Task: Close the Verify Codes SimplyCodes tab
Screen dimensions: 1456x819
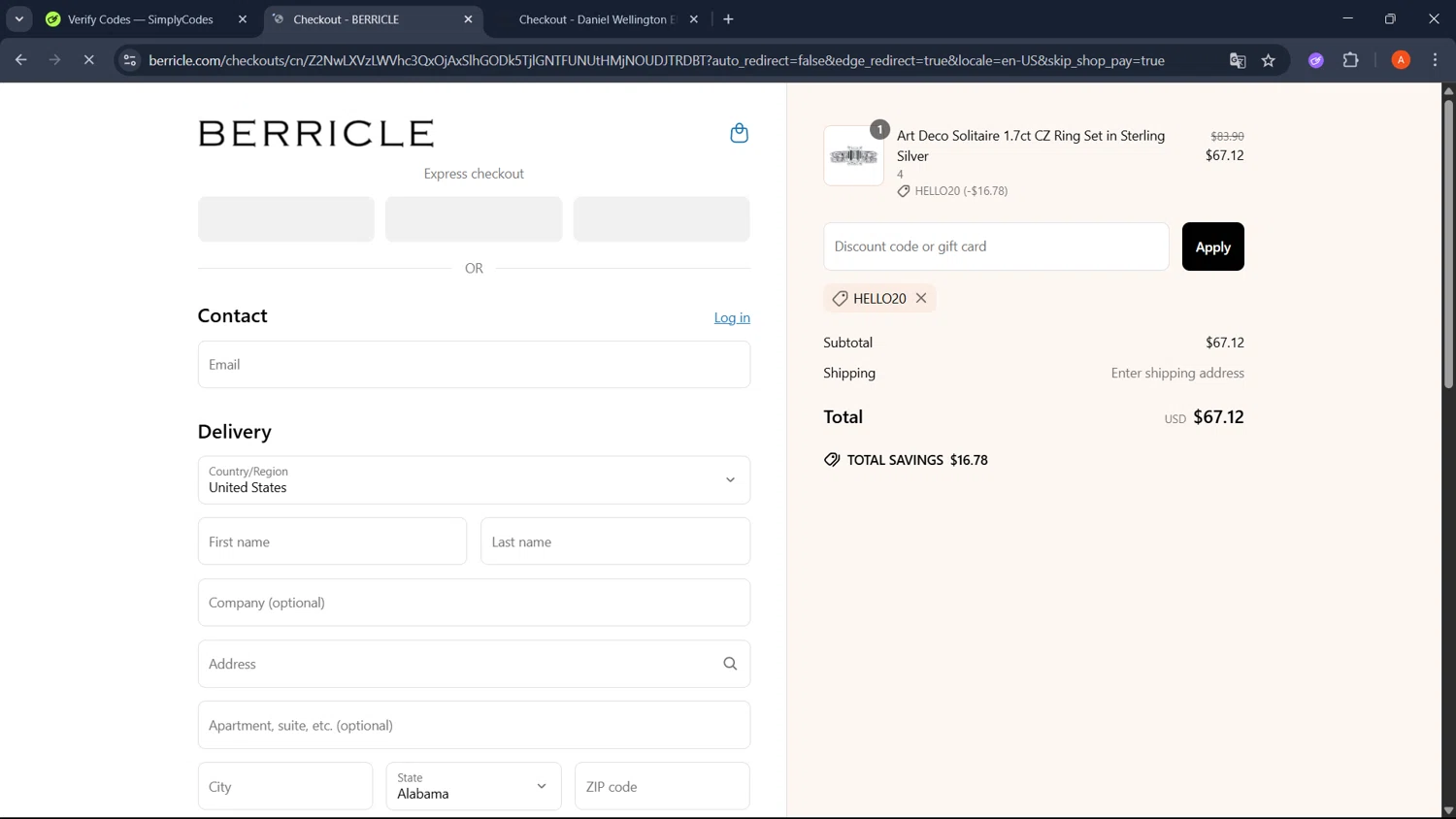Action: [x=243, y=18]
